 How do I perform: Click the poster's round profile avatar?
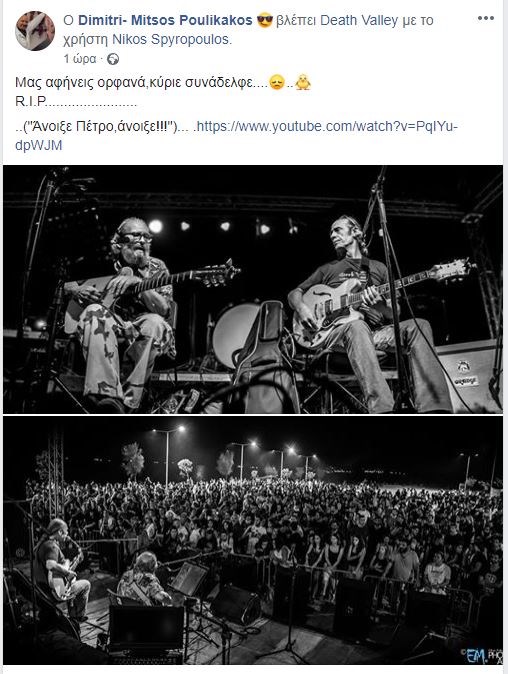coord(35,31)
